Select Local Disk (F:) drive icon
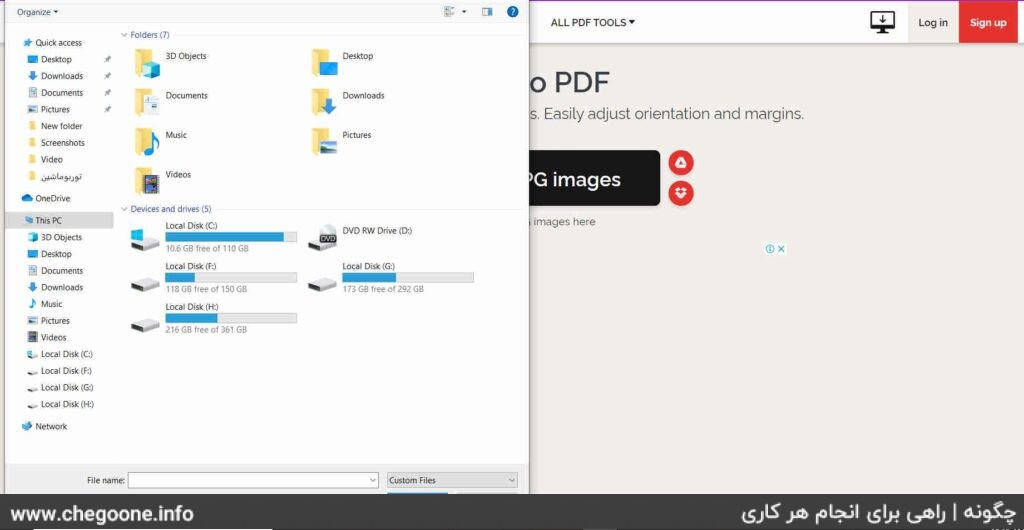Screen dimensions: 1024x530 pos(145,284)
